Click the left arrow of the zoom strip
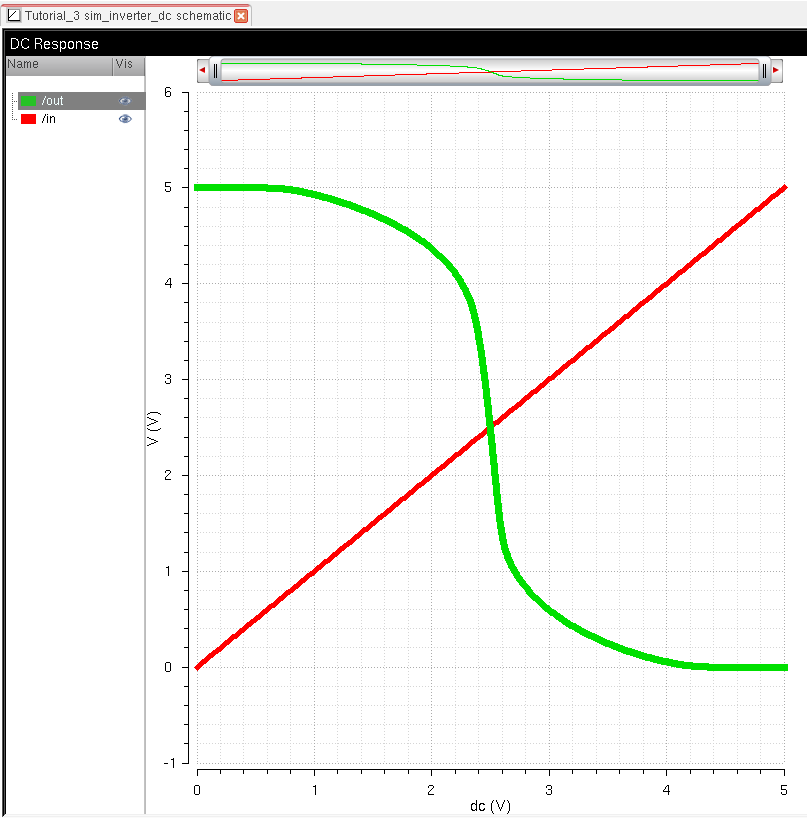Screen dimensions: 807x818 click(202, 70)
